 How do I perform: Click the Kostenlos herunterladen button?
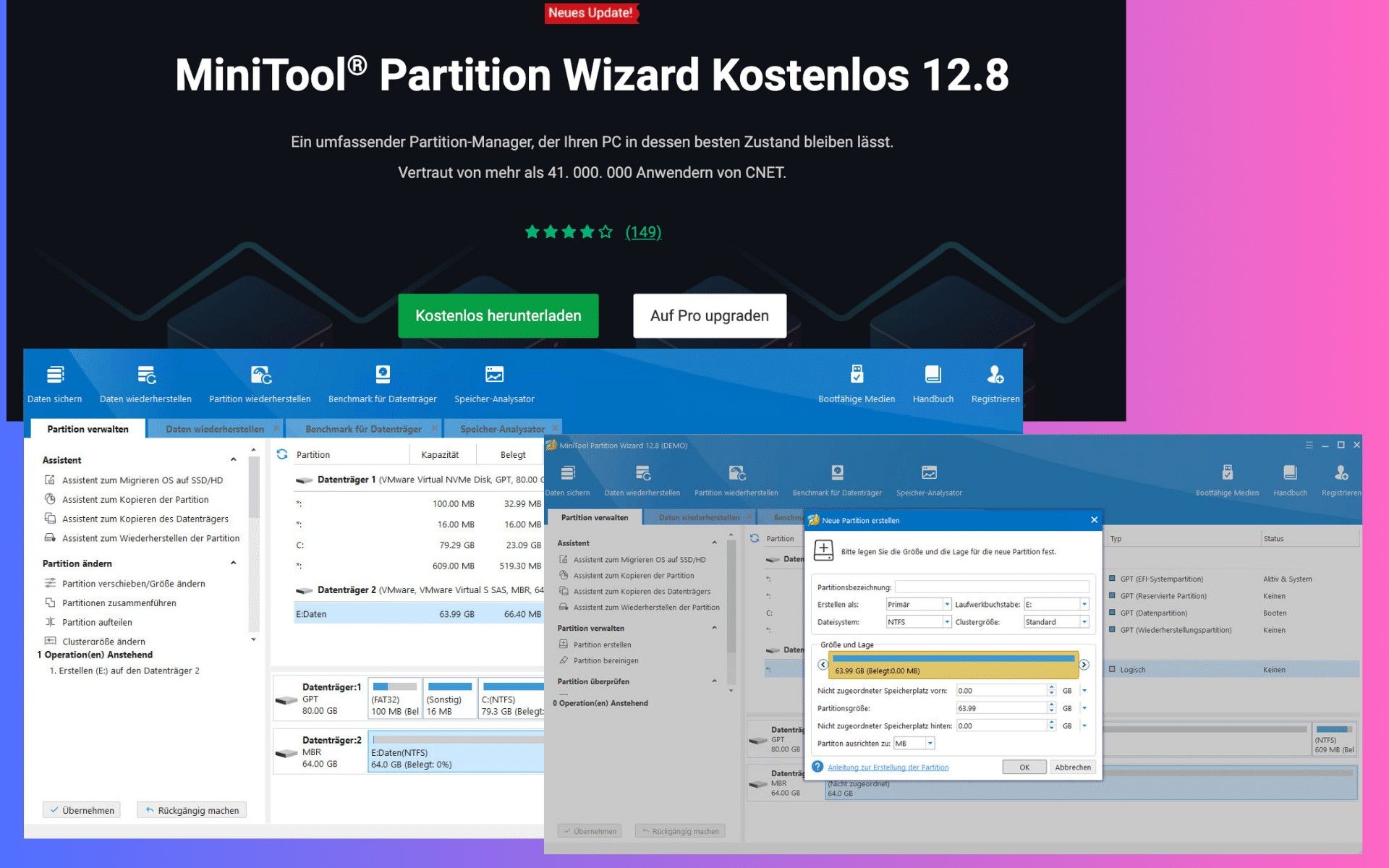coord(498,316)
